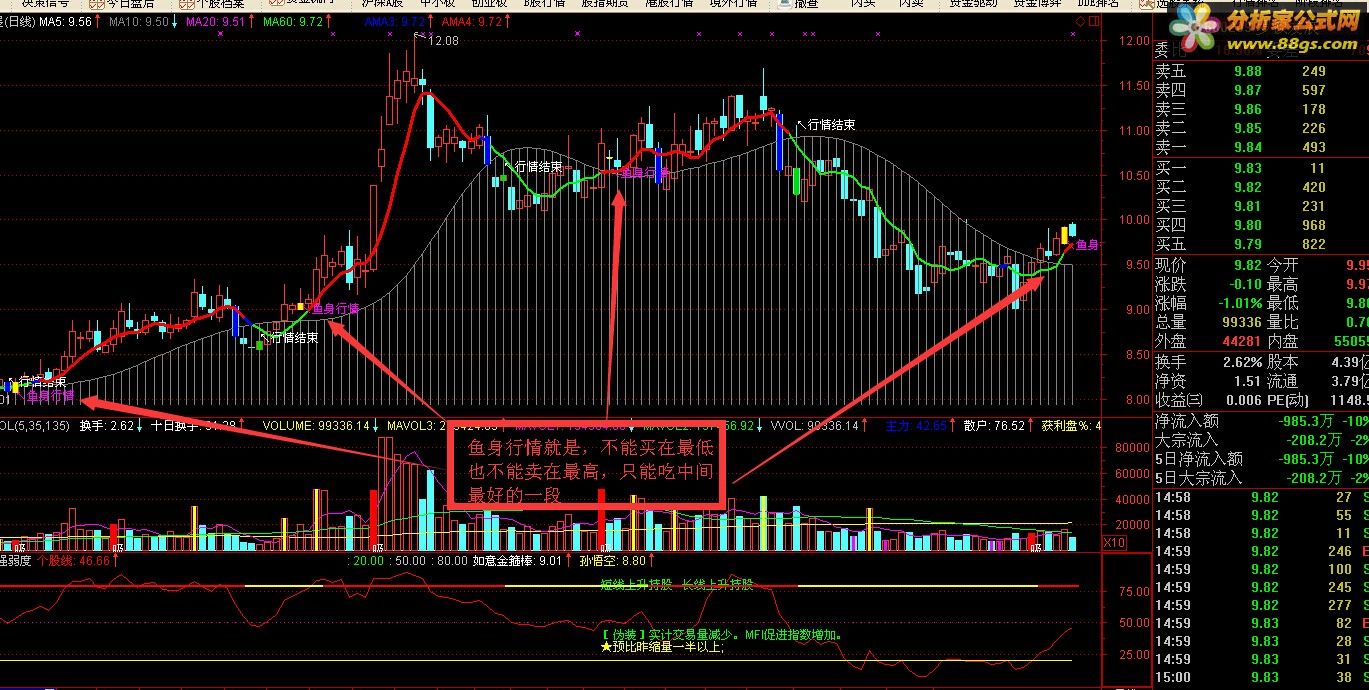1369x690 pixels.
Task: Click the 散户: 76.52 label
Action: (994, 425)
